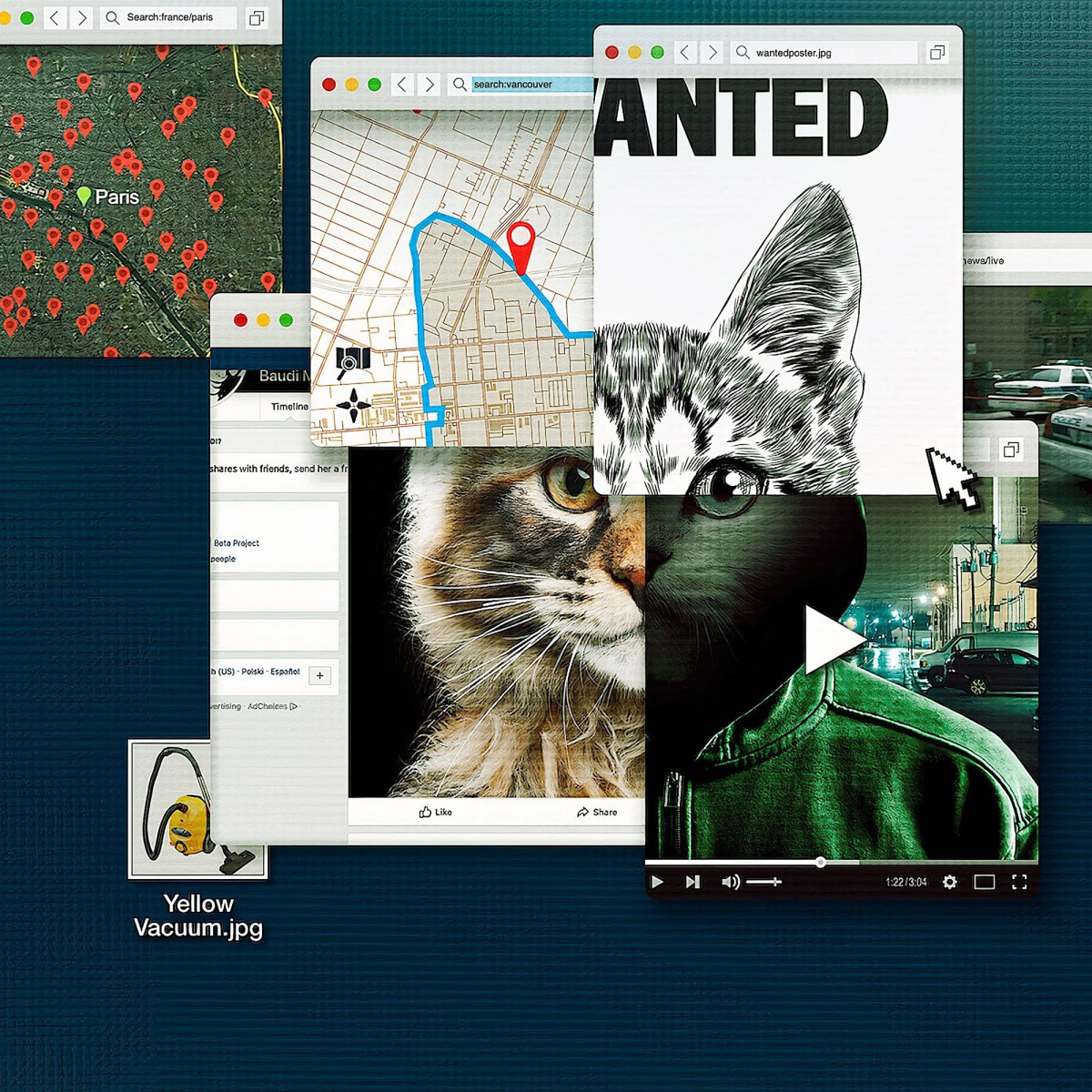Expand the AdChoices disclosure arrow

[x=291, y=705]
